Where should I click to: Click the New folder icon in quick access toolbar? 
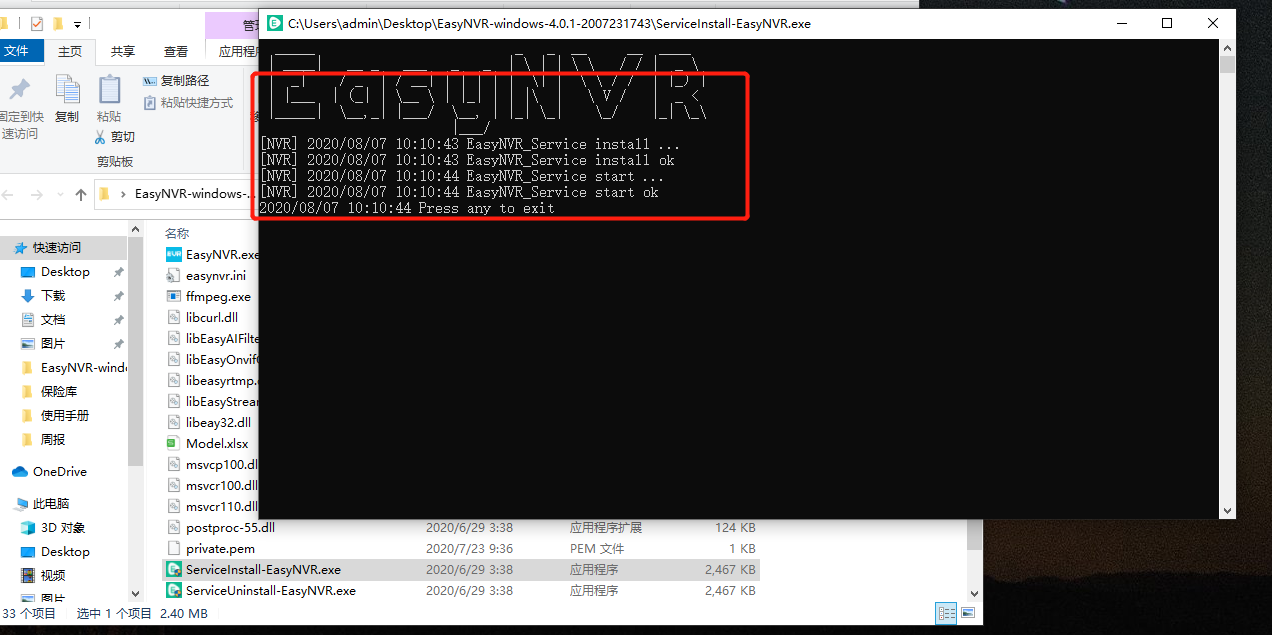click(x=58, y=23)
